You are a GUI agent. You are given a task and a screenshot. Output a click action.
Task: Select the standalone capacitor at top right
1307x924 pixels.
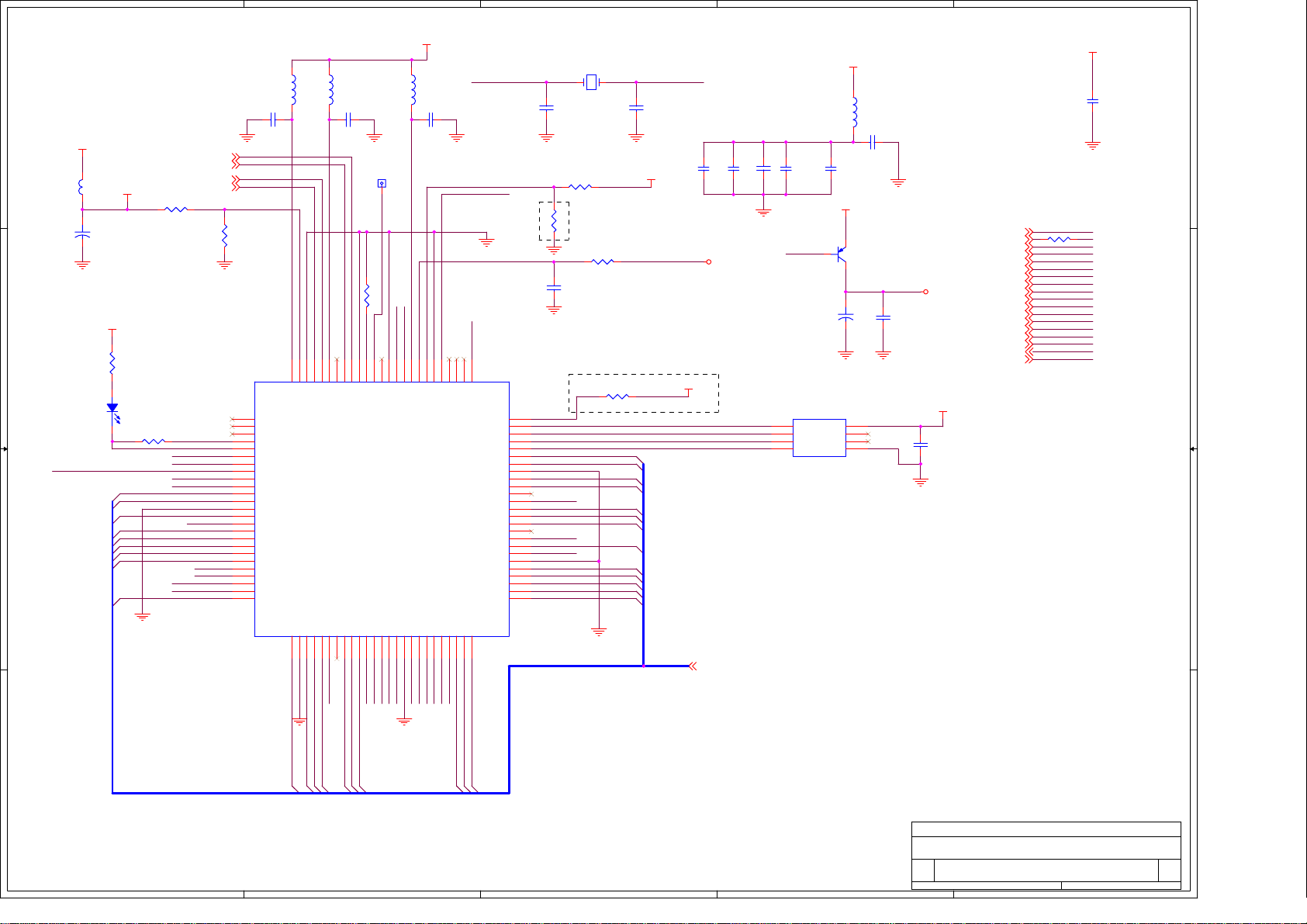click(1093, 101)
